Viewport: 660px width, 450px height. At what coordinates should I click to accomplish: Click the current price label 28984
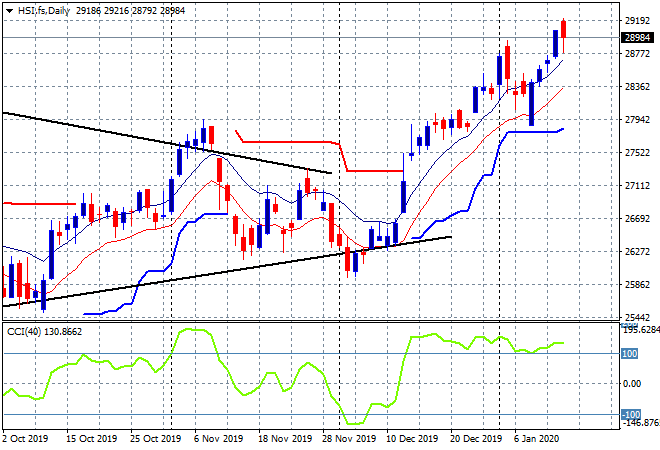(637, 37)
